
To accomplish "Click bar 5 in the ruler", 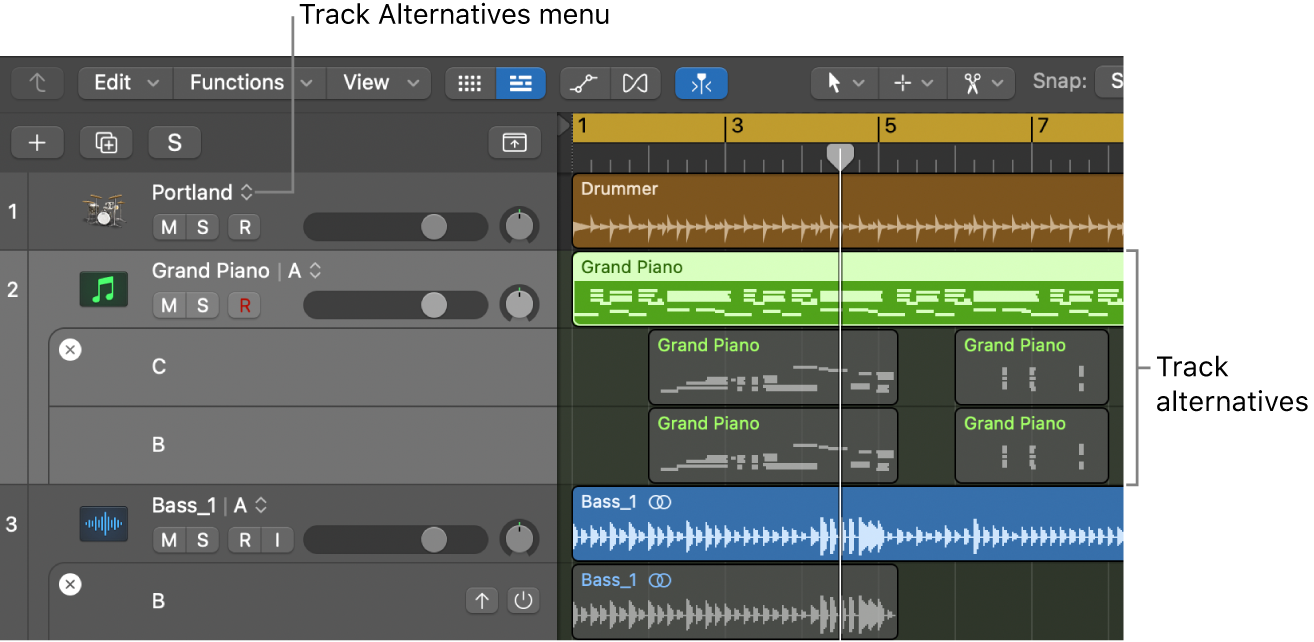I will (890, 127).
